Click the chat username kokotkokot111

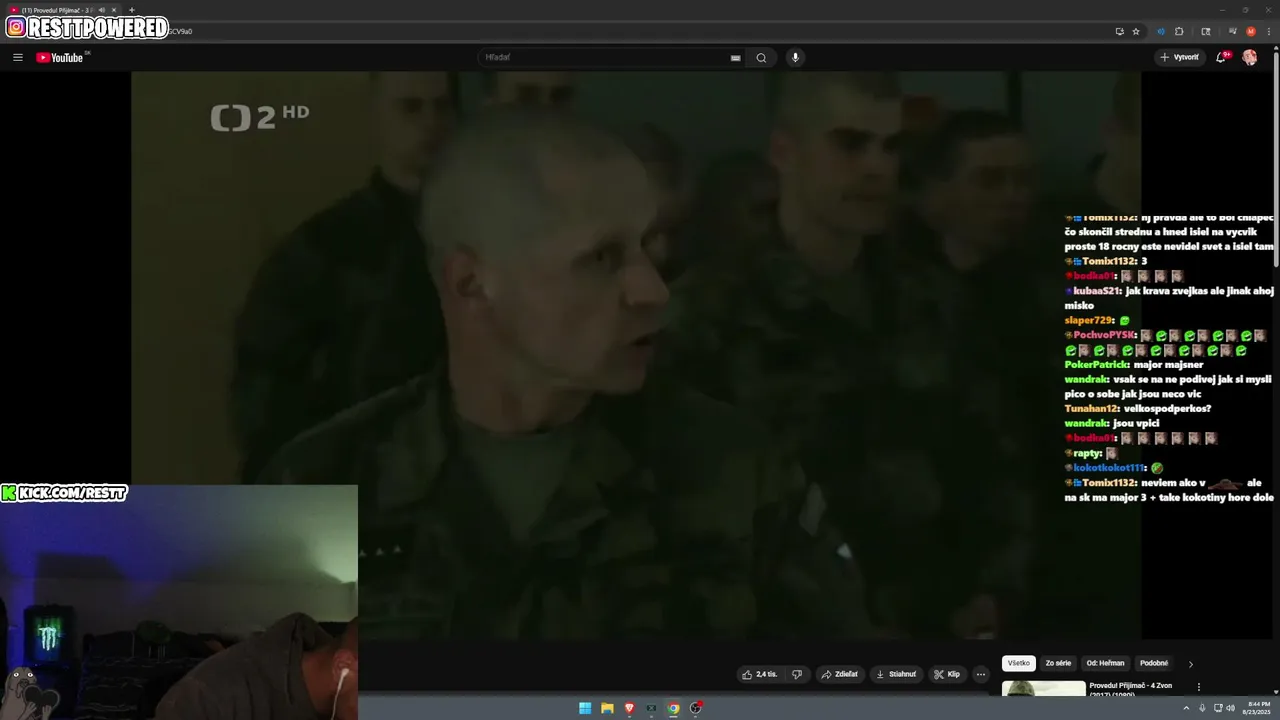[1109, 467]
